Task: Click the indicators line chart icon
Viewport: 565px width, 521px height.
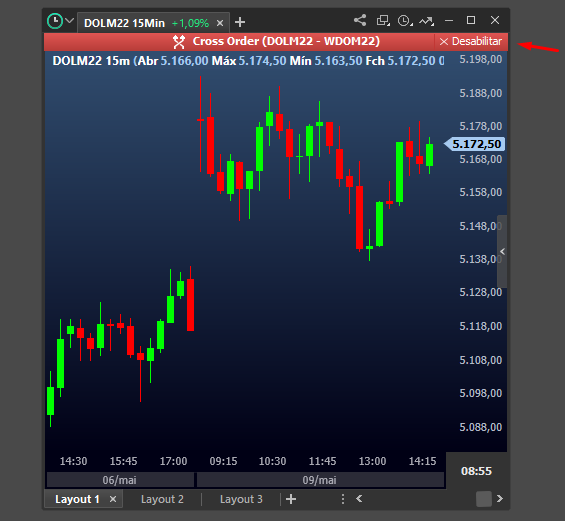Action: coord(427,21)
